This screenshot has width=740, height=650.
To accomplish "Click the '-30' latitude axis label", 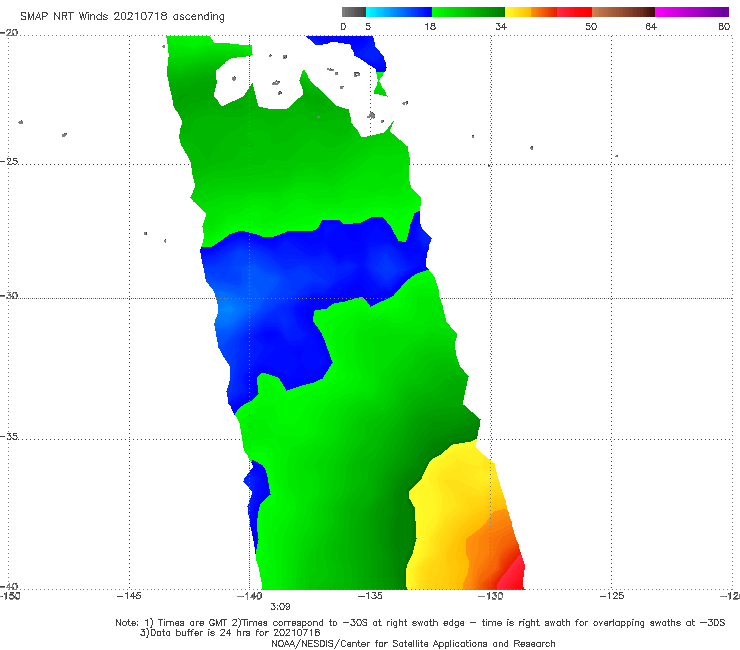I will [x=9, y=295].
